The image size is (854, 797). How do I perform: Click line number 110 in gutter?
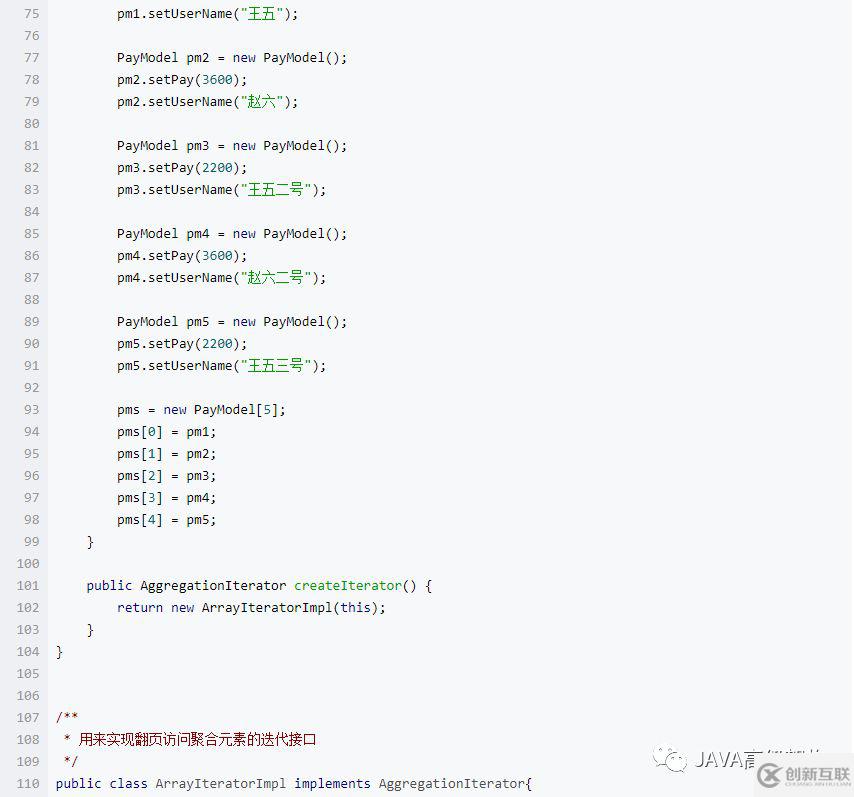click(28, 784)
